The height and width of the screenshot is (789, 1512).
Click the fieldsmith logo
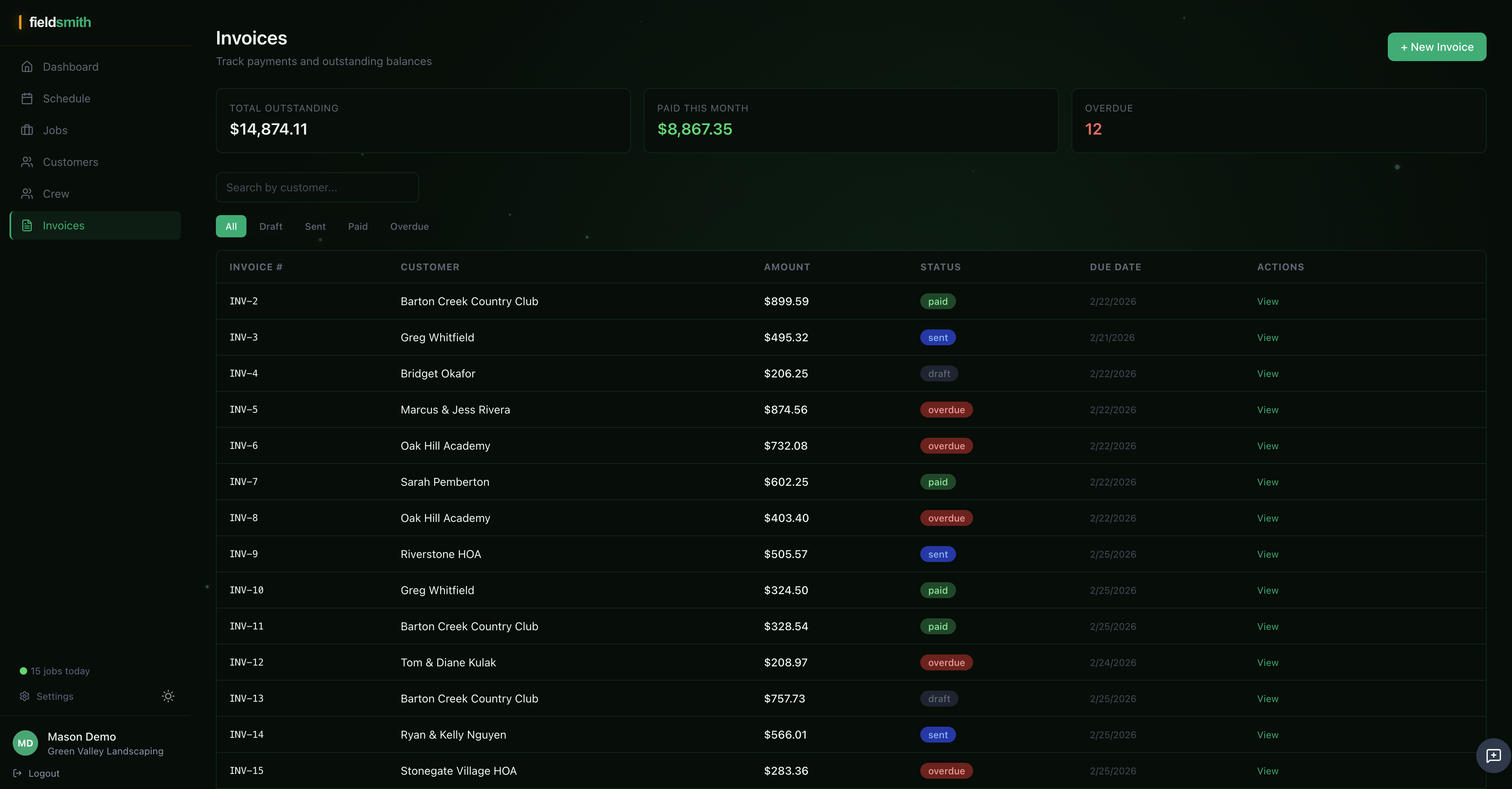click(x=55, y=22)
